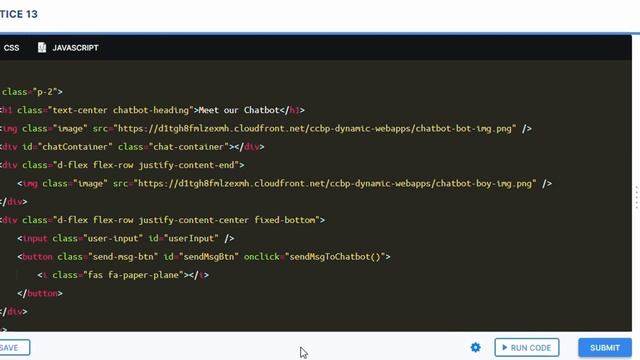Click the id="sendMsgBtn" attribute text
This screenshot has height=360, width=640.
[x=201, y=257]
